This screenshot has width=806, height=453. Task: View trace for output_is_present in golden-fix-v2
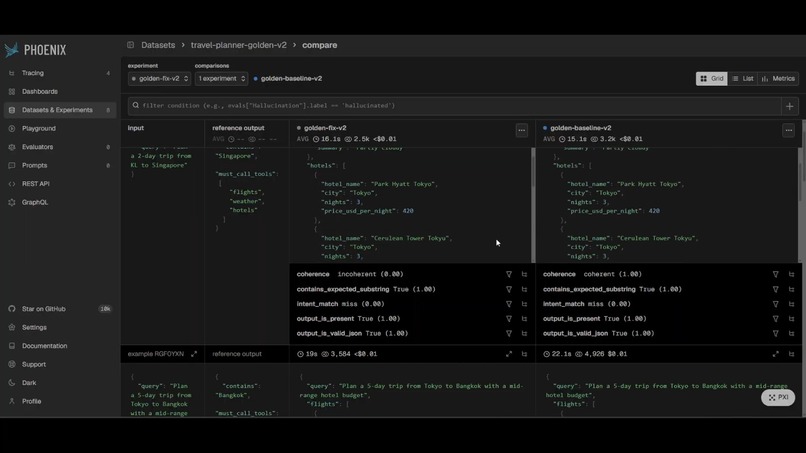[x=524, y=319]
